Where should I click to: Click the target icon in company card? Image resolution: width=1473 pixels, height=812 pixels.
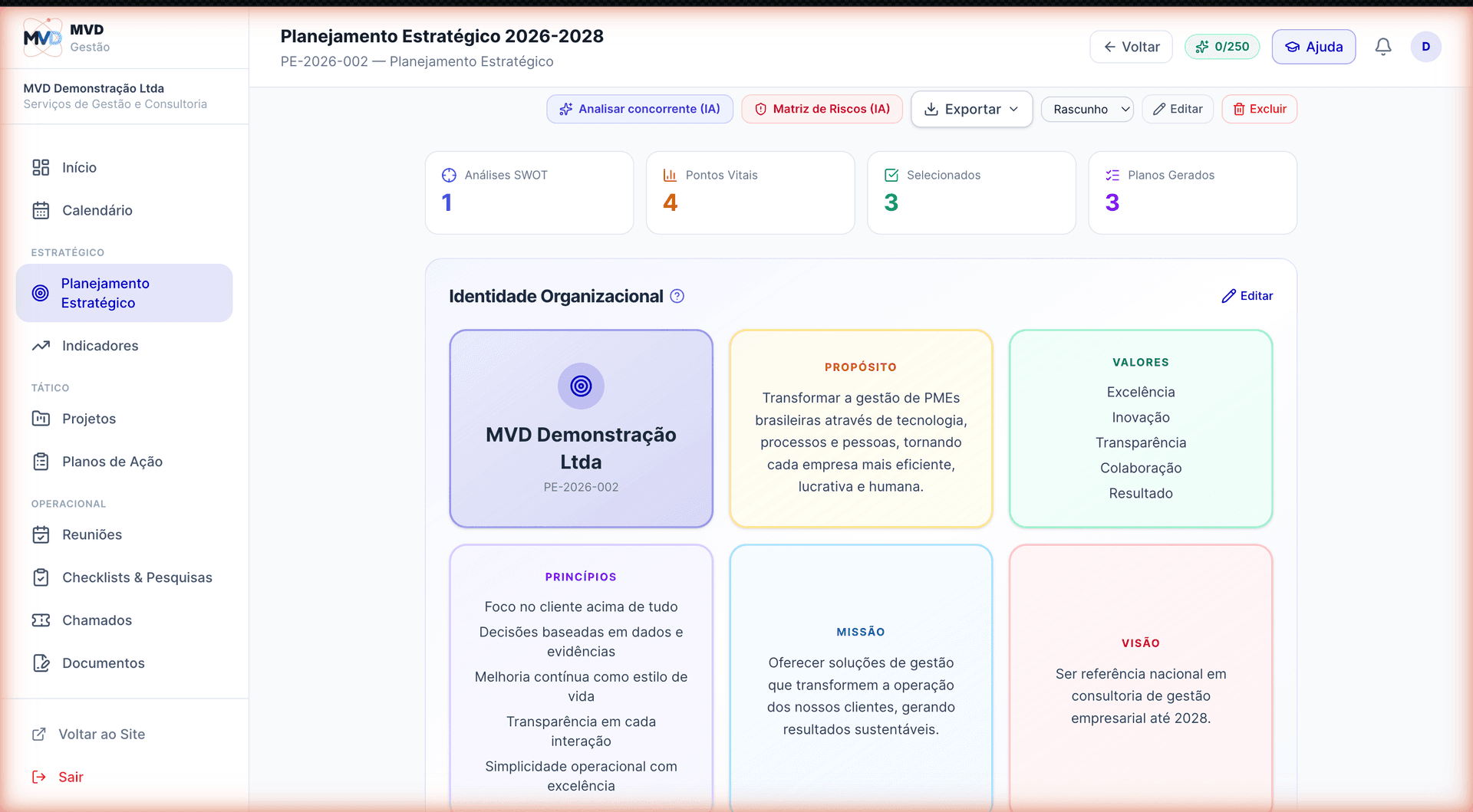[581, 386]
